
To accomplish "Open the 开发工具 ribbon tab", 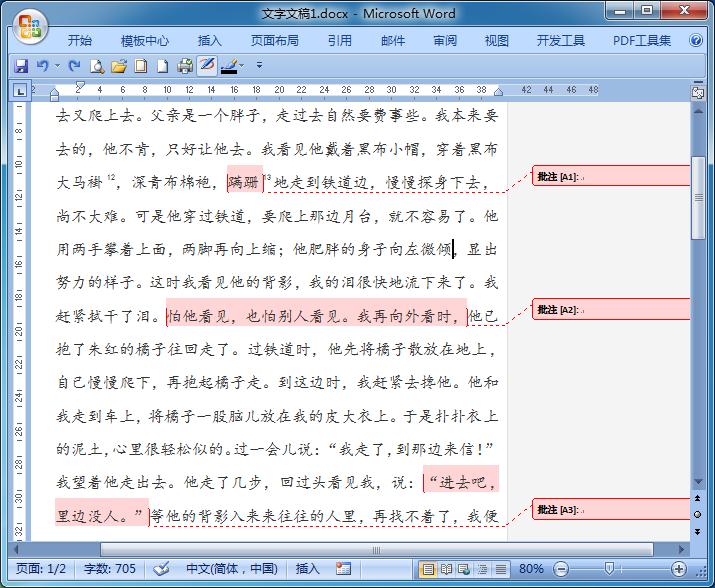I will tap(560, 41).
